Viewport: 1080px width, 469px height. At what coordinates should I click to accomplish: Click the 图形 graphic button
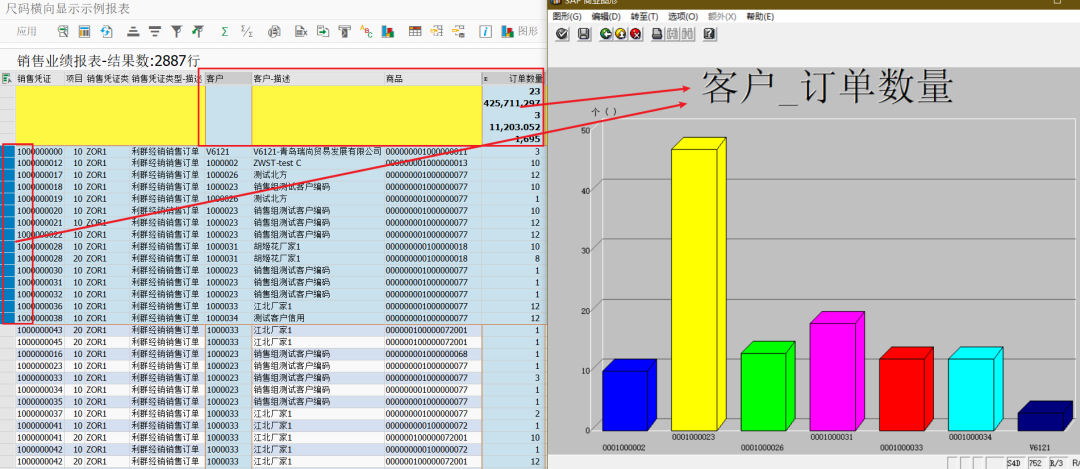[x=520, y=31]
